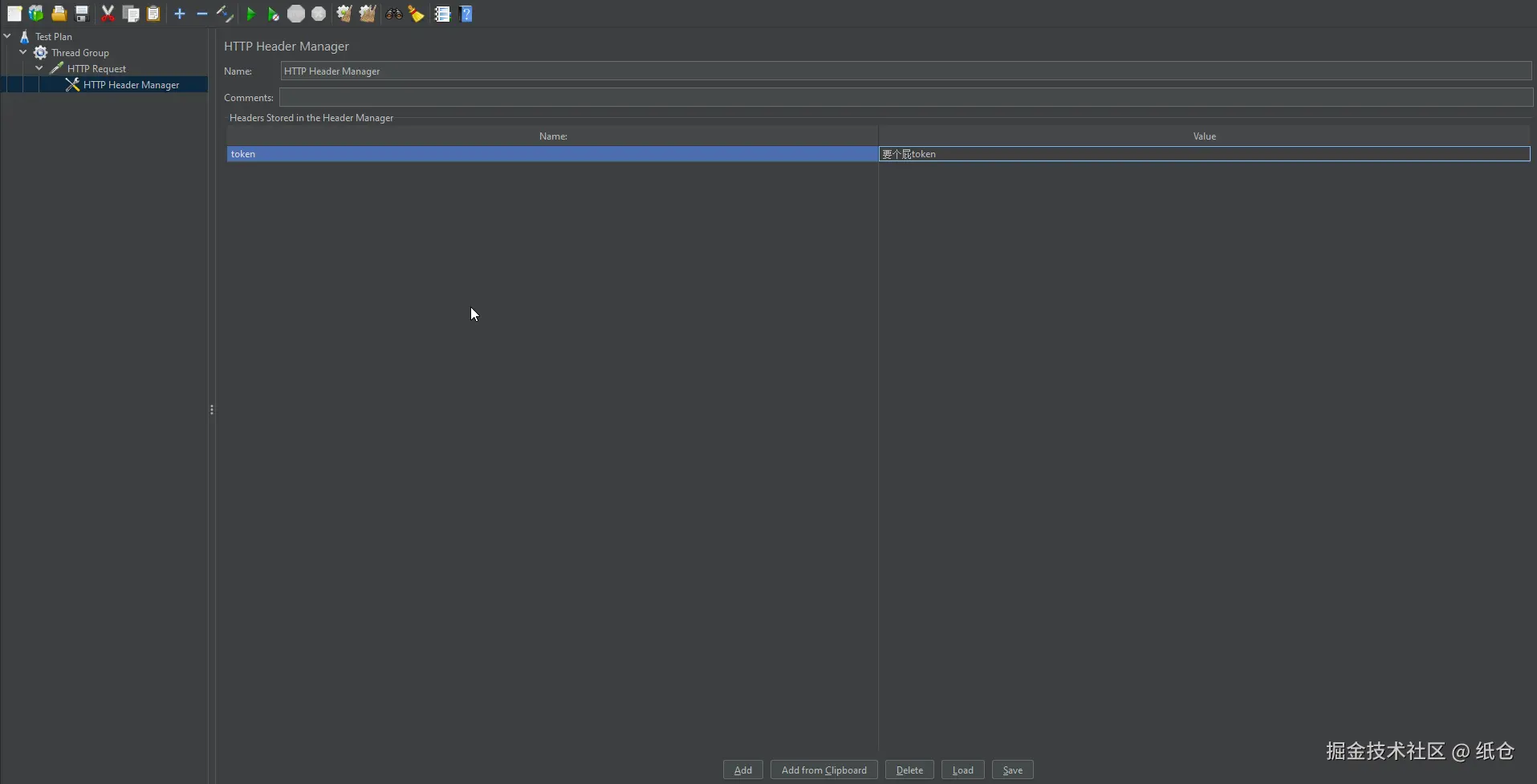The height and width of the screenshot is (784, 1537).
Task: Click the Copy icon in toolbar
Action: [131, 14]
